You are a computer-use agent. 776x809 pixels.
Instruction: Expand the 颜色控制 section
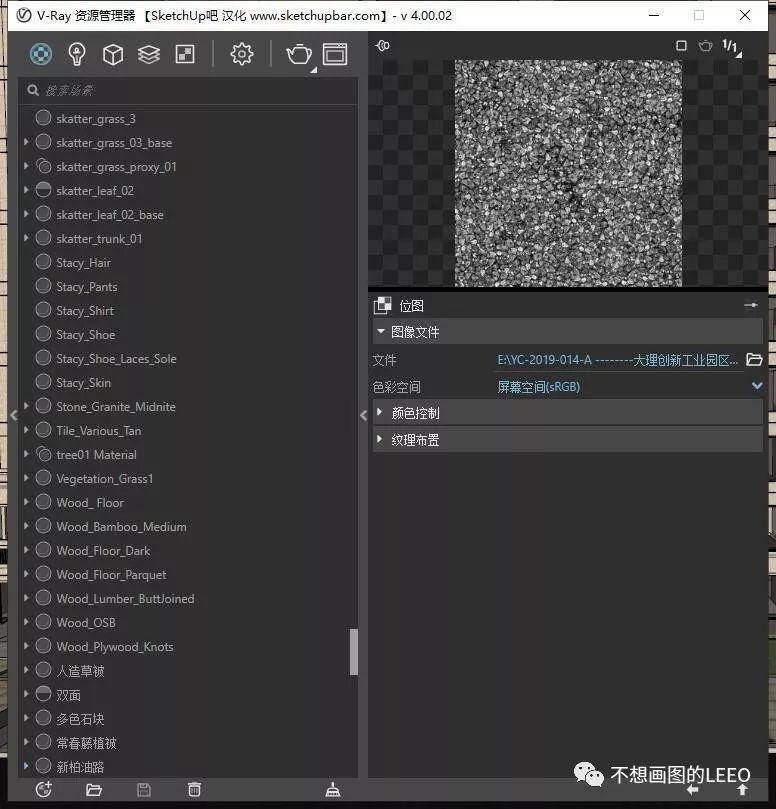[380, 412]
